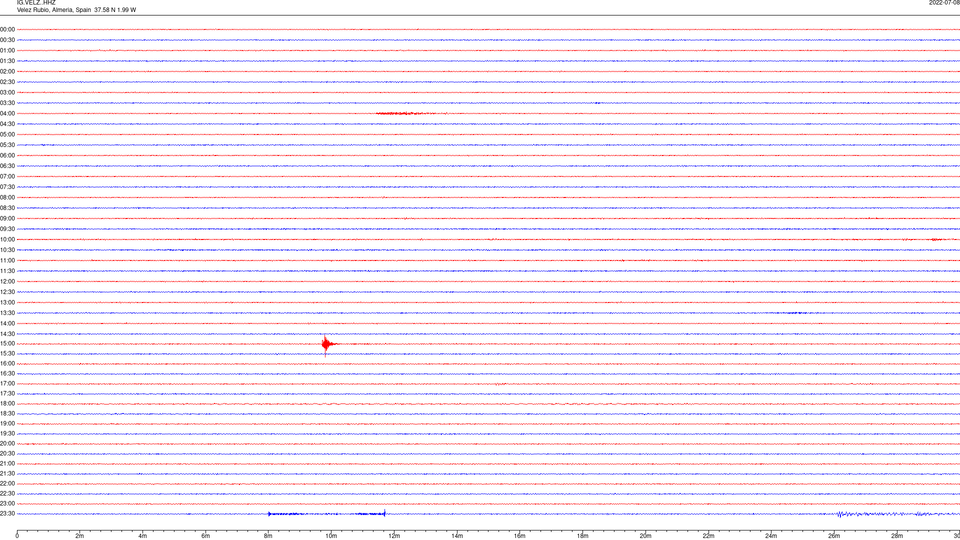The image size is (960, 540).
Task: Click the blue spike near 12m on 23:30 trace
Action: 384,514
